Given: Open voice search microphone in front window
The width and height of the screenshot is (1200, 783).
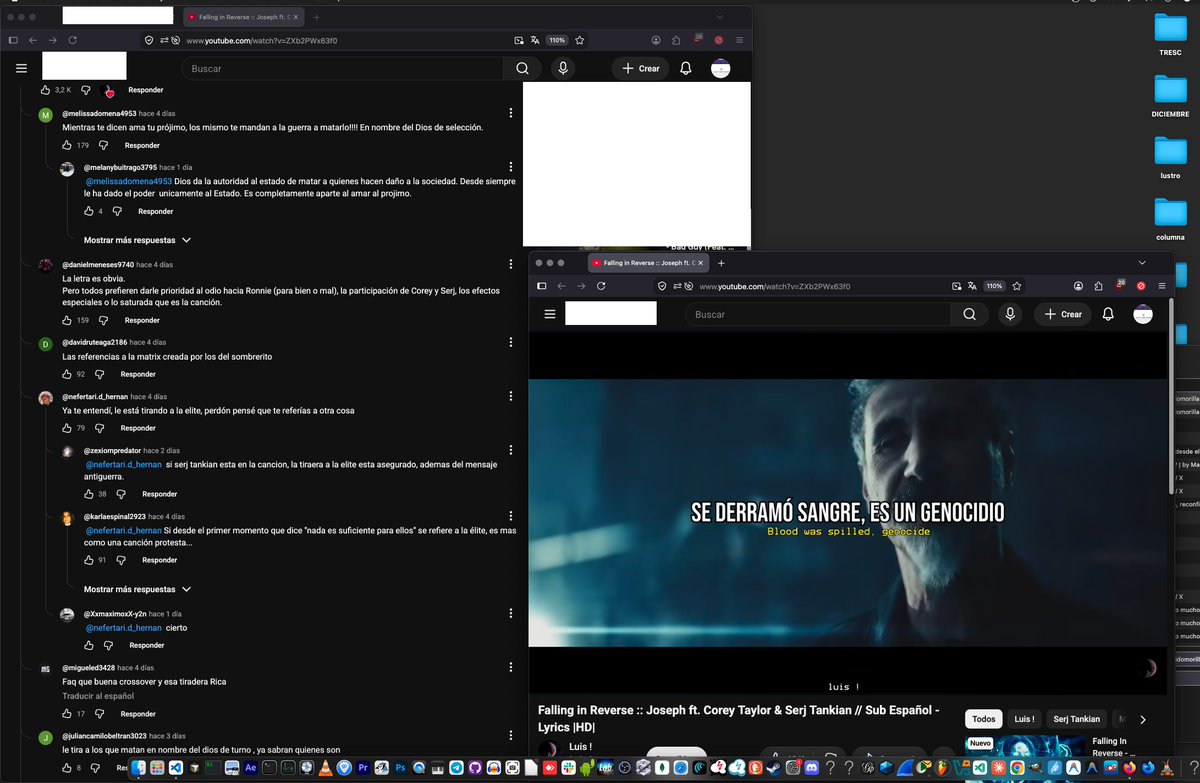Looking at the screenshot, I should (x=1011, y=314).
